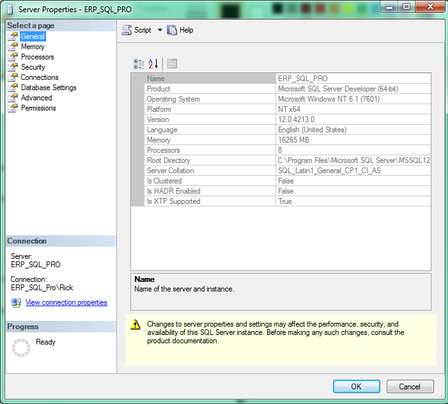
Task: Select the Version property label
Action: tap(158, 119)
